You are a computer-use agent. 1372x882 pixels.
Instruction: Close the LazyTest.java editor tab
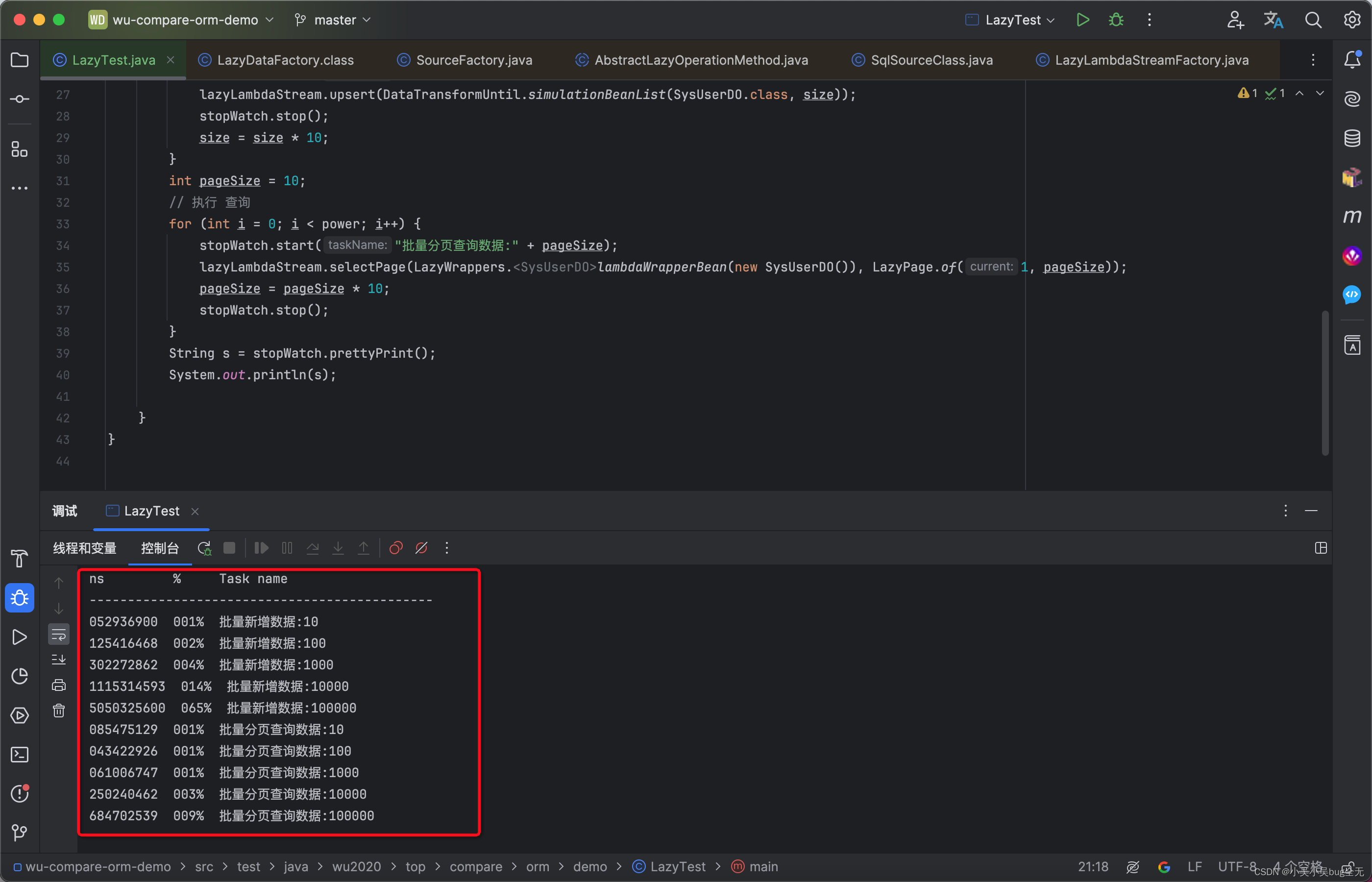click(x=171, y=60)
